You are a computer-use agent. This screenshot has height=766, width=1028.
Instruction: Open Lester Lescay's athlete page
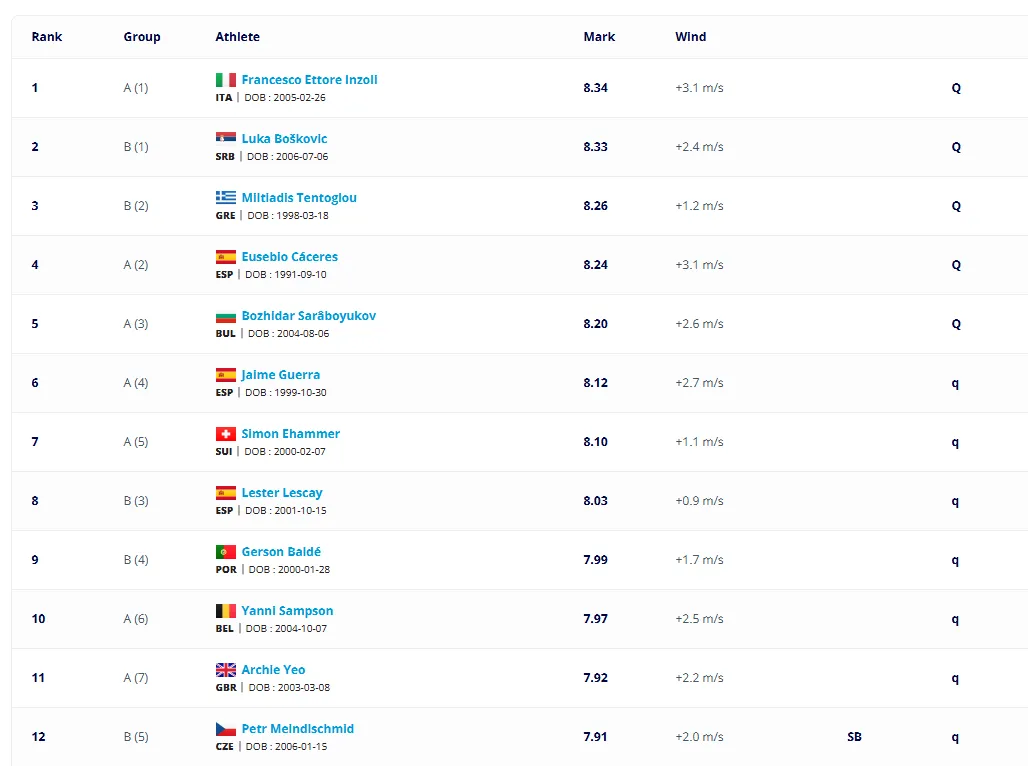[282, 493]
